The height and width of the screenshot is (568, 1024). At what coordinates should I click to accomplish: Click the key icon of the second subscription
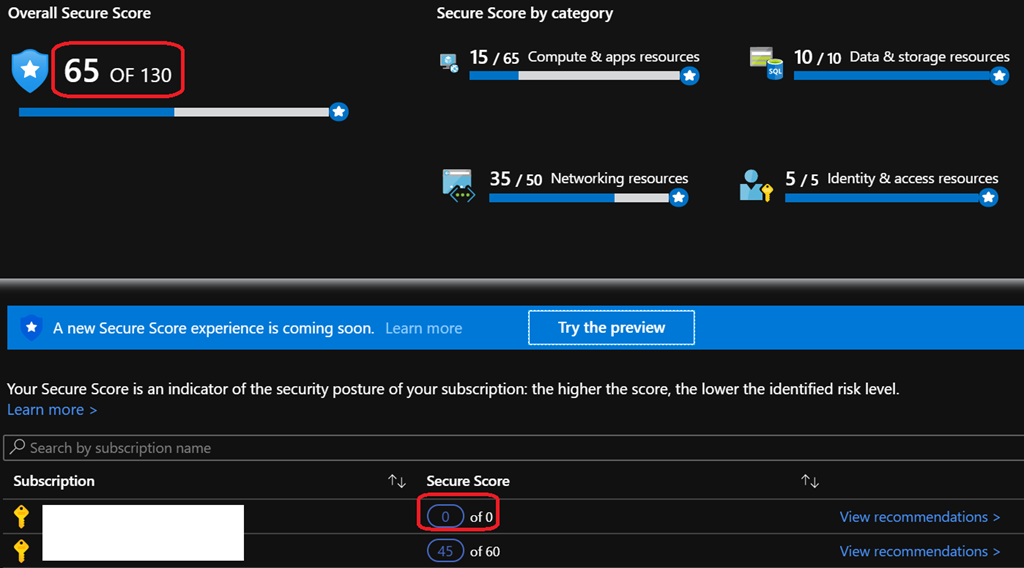[21, 551]
